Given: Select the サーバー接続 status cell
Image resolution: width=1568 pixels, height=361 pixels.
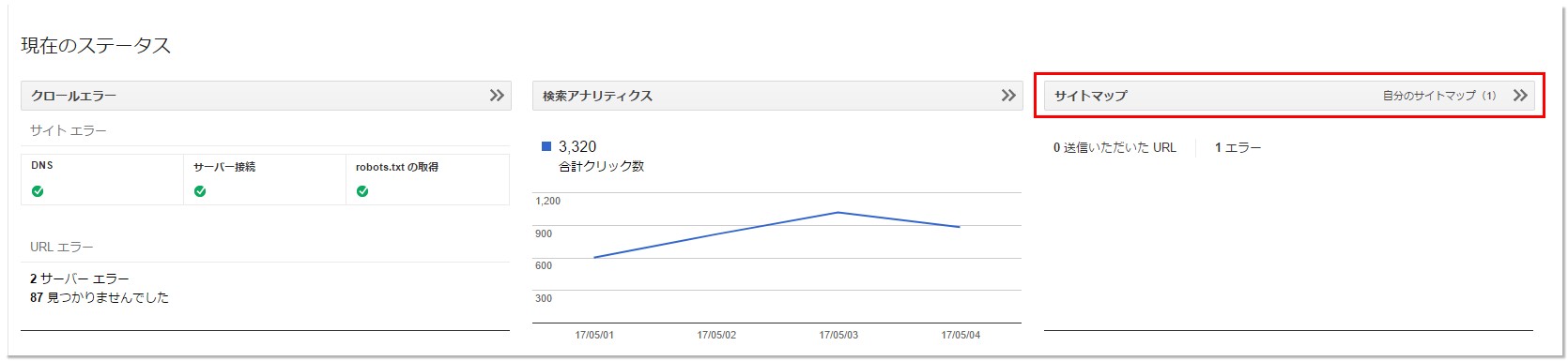Looking at the screenshot, I should pyautogui.click(x=265, y=179).
